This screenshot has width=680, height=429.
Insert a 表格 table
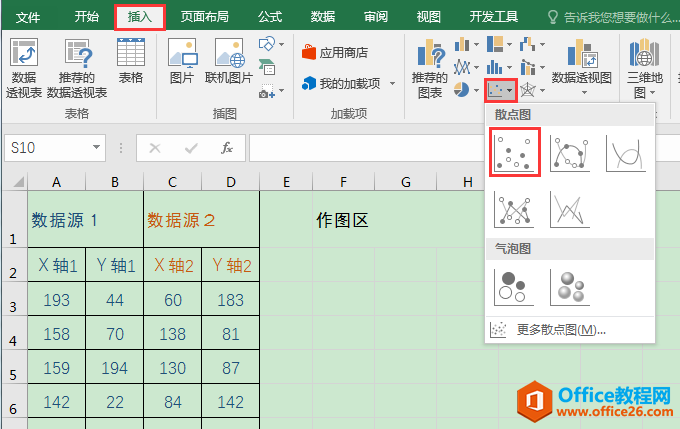click(131, 61)
